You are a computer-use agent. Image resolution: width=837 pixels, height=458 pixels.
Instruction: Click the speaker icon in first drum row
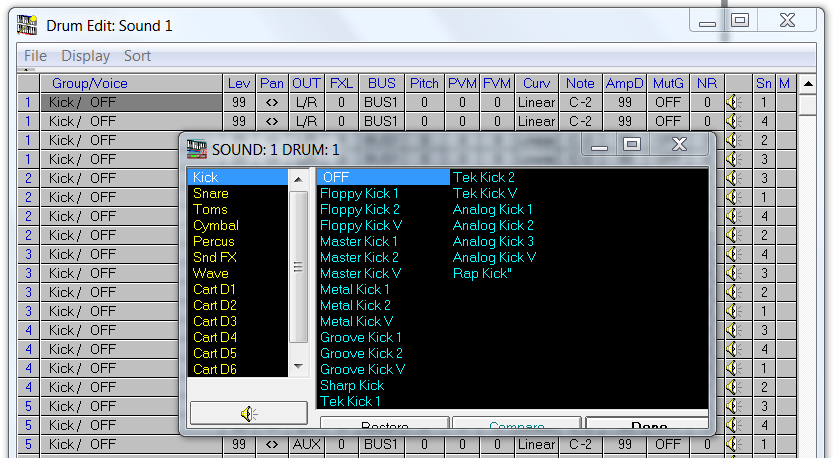(733, 102)
